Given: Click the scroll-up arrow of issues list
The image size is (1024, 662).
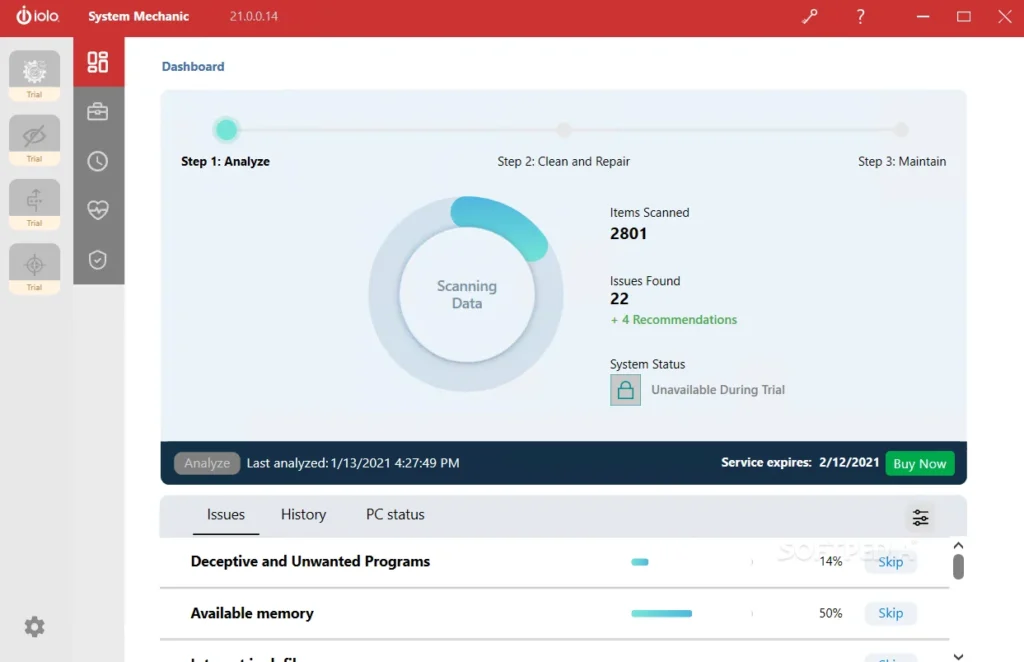Looking at the screenshot, I should [958, 546].
